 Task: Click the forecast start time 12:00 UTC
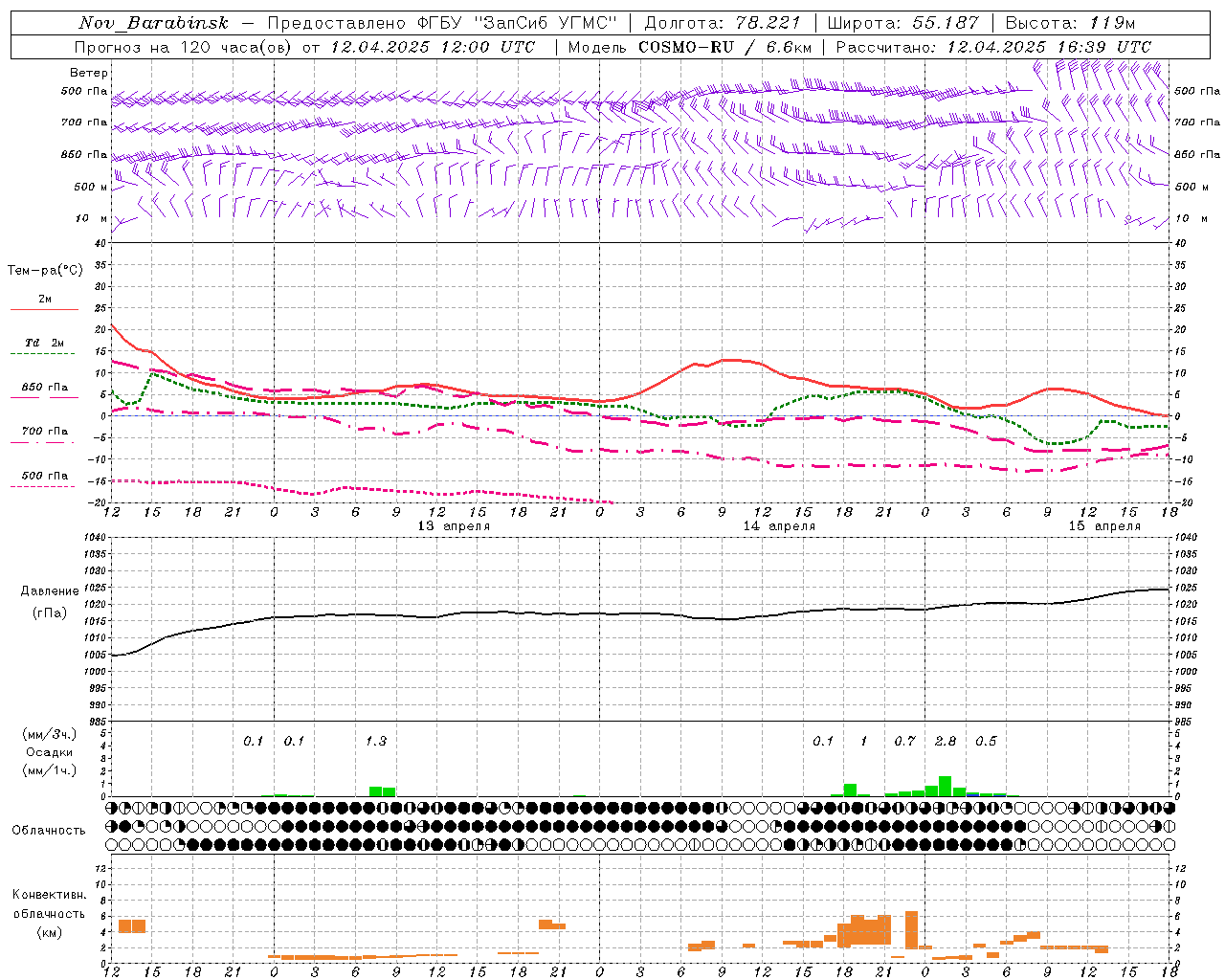pos(489,47)
